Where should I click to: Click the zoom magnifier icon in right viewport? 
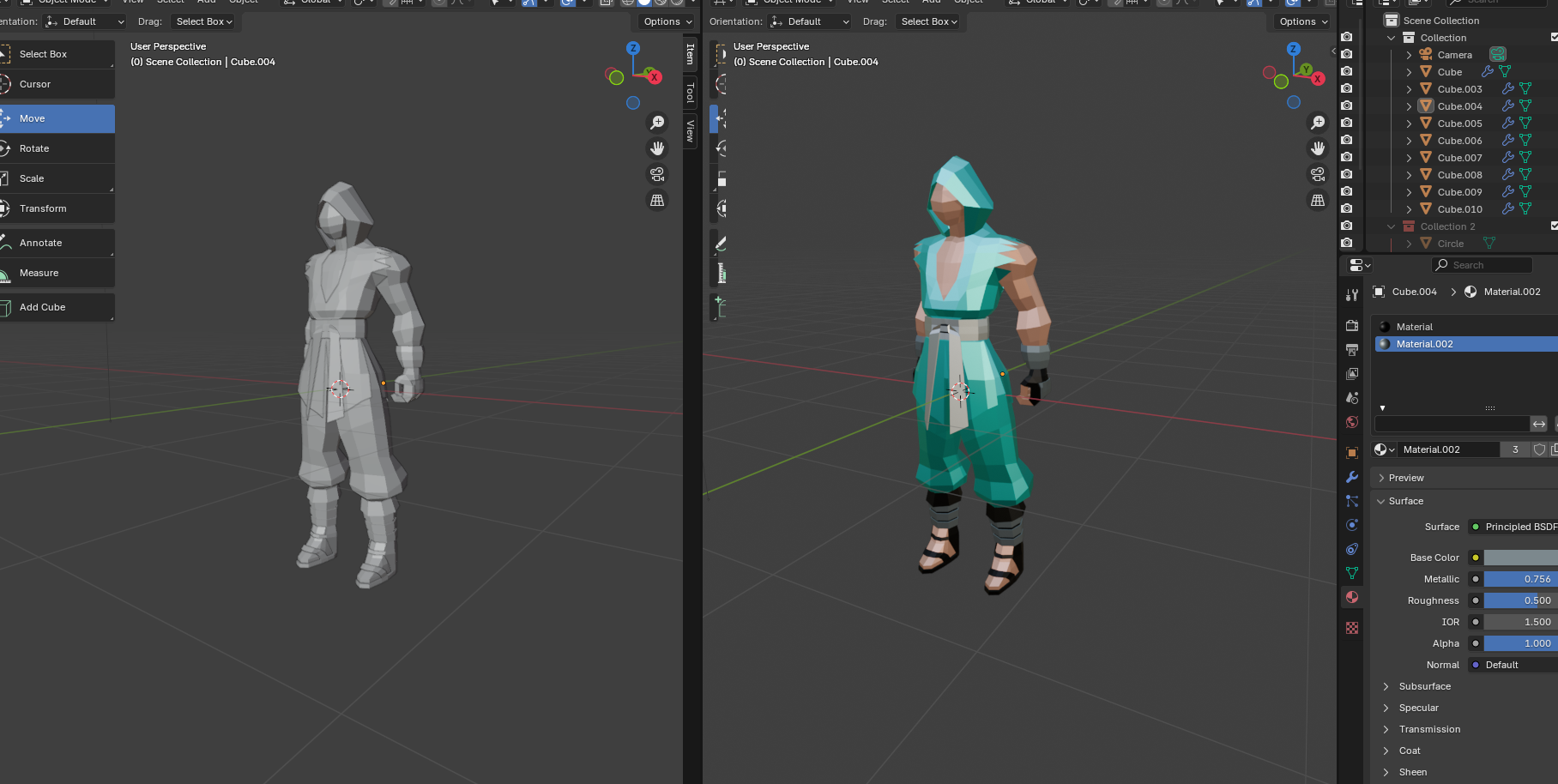coord(1318,123)
